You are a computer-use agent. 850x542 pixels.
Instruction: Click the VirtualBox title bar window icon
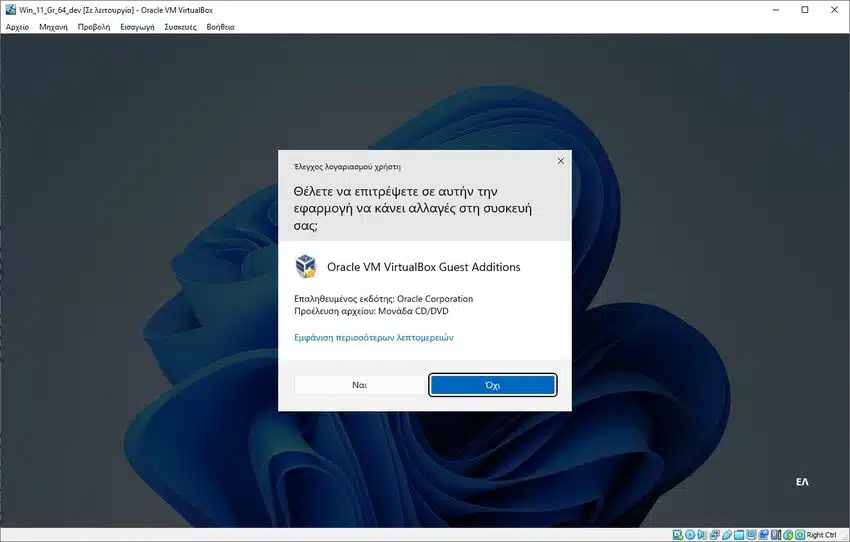point(10,10)
